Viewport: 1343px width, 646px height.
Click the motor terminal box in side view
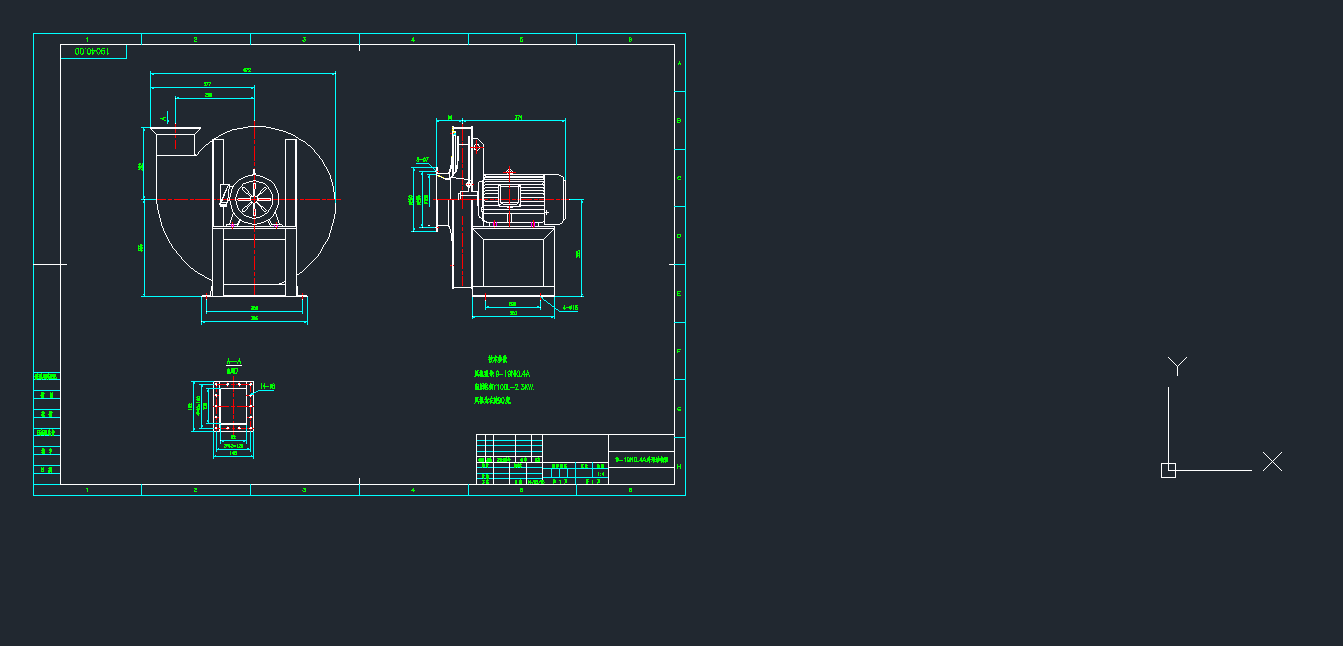coord(510,194)
